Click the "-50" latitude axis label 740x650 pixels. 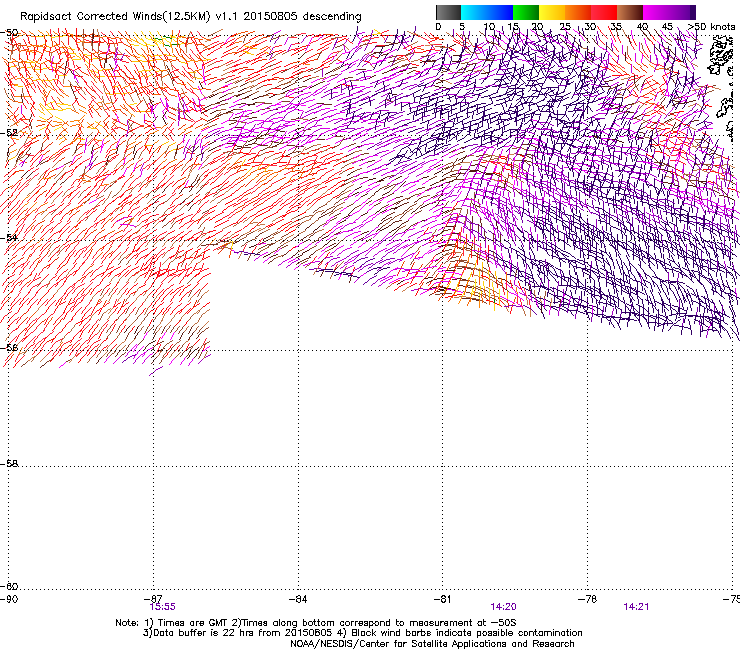click(x=9, y=33)
